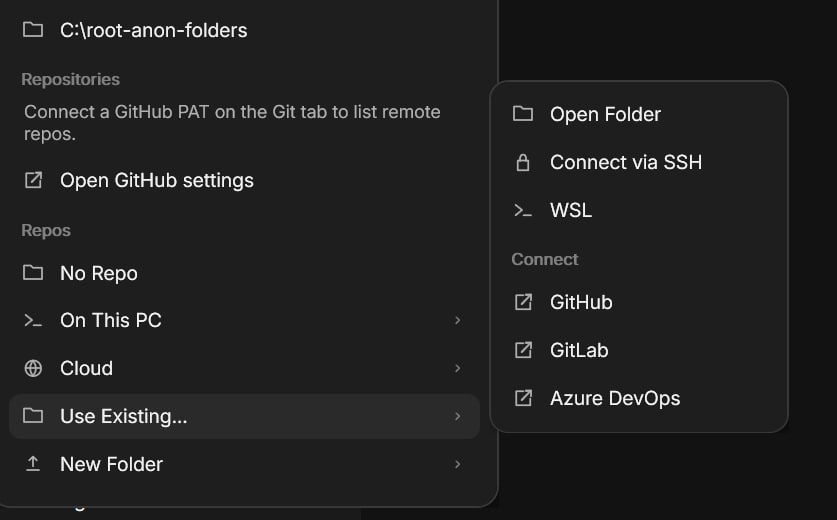837x520 pixels.
Task: Click the lock icon beside Connect via SSH
Action: pyautogui.click(x=523, y=162)
